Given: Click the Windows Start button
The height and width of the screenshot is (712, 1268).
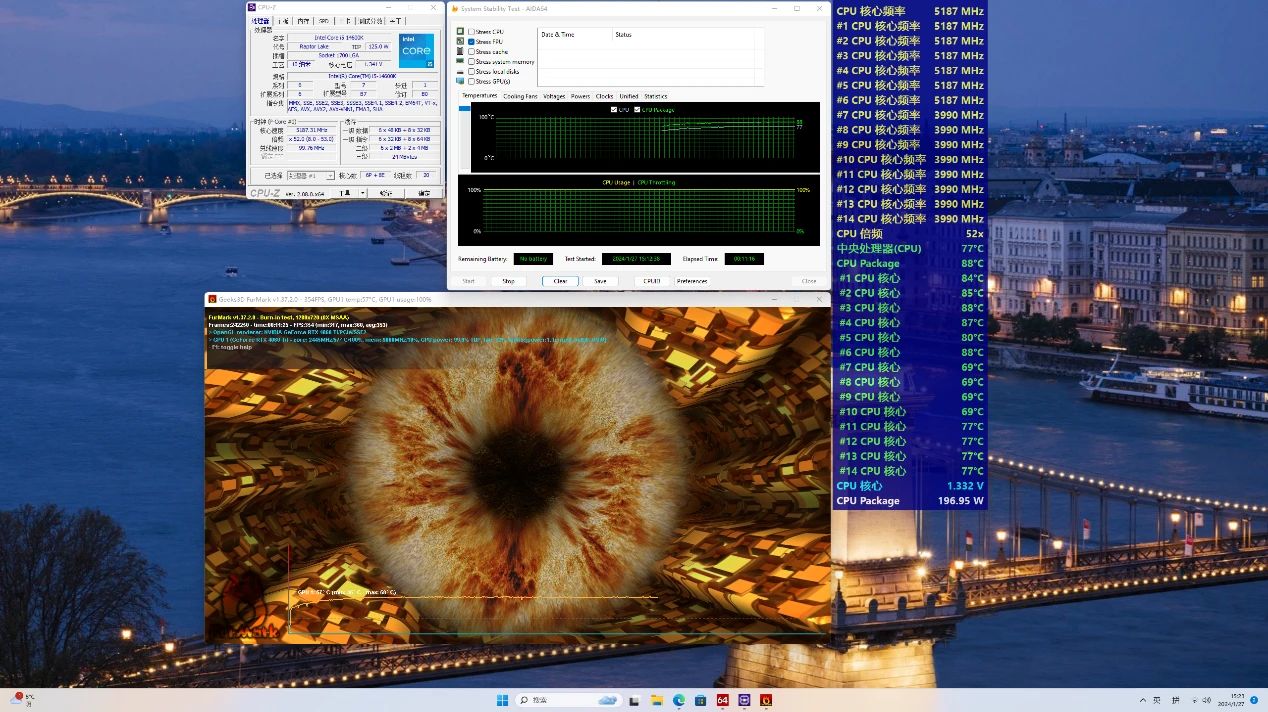Looking at the screenshot, I should pos(502,700).
